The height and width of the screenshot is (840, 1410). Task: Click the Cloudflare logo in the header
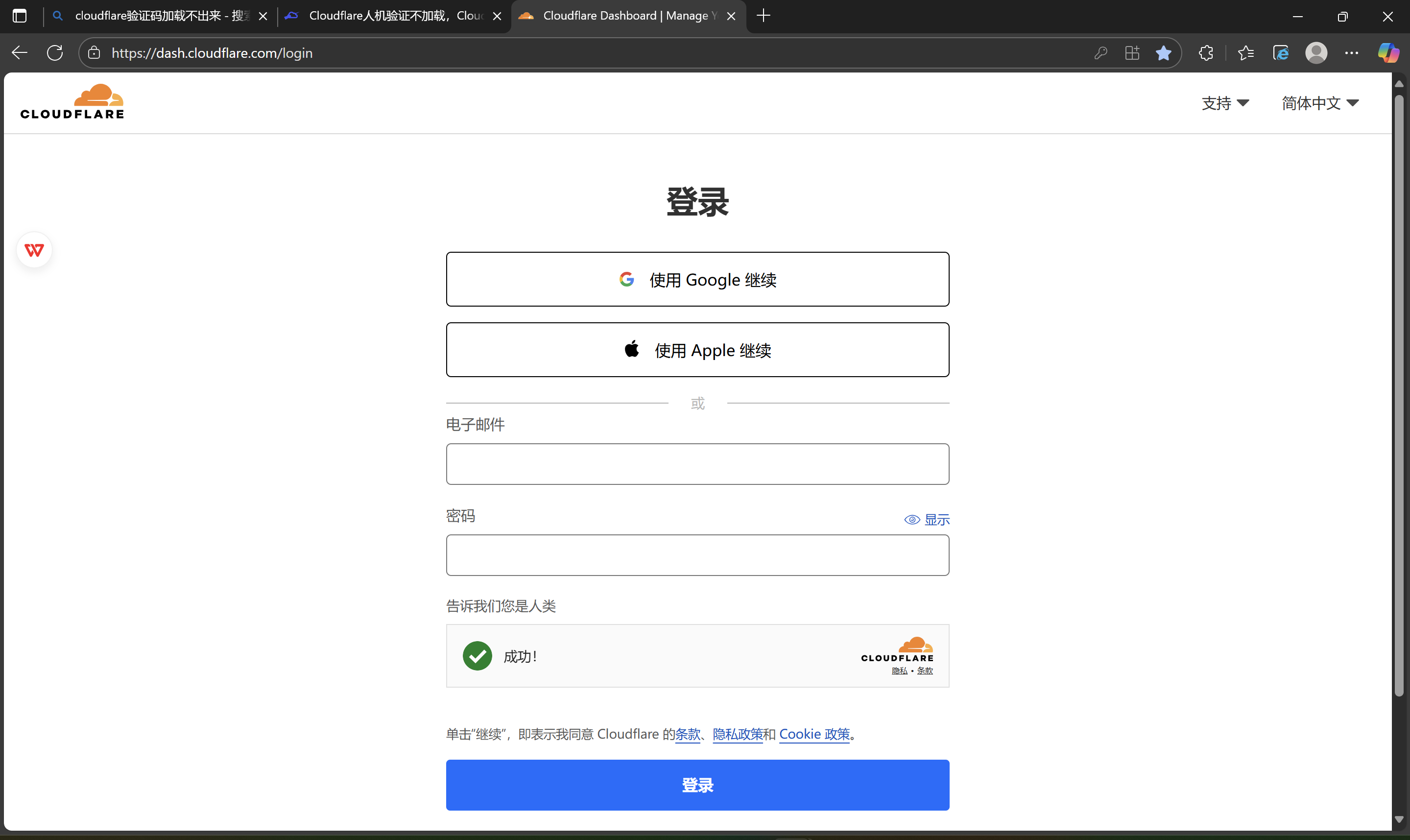(72, 102)
